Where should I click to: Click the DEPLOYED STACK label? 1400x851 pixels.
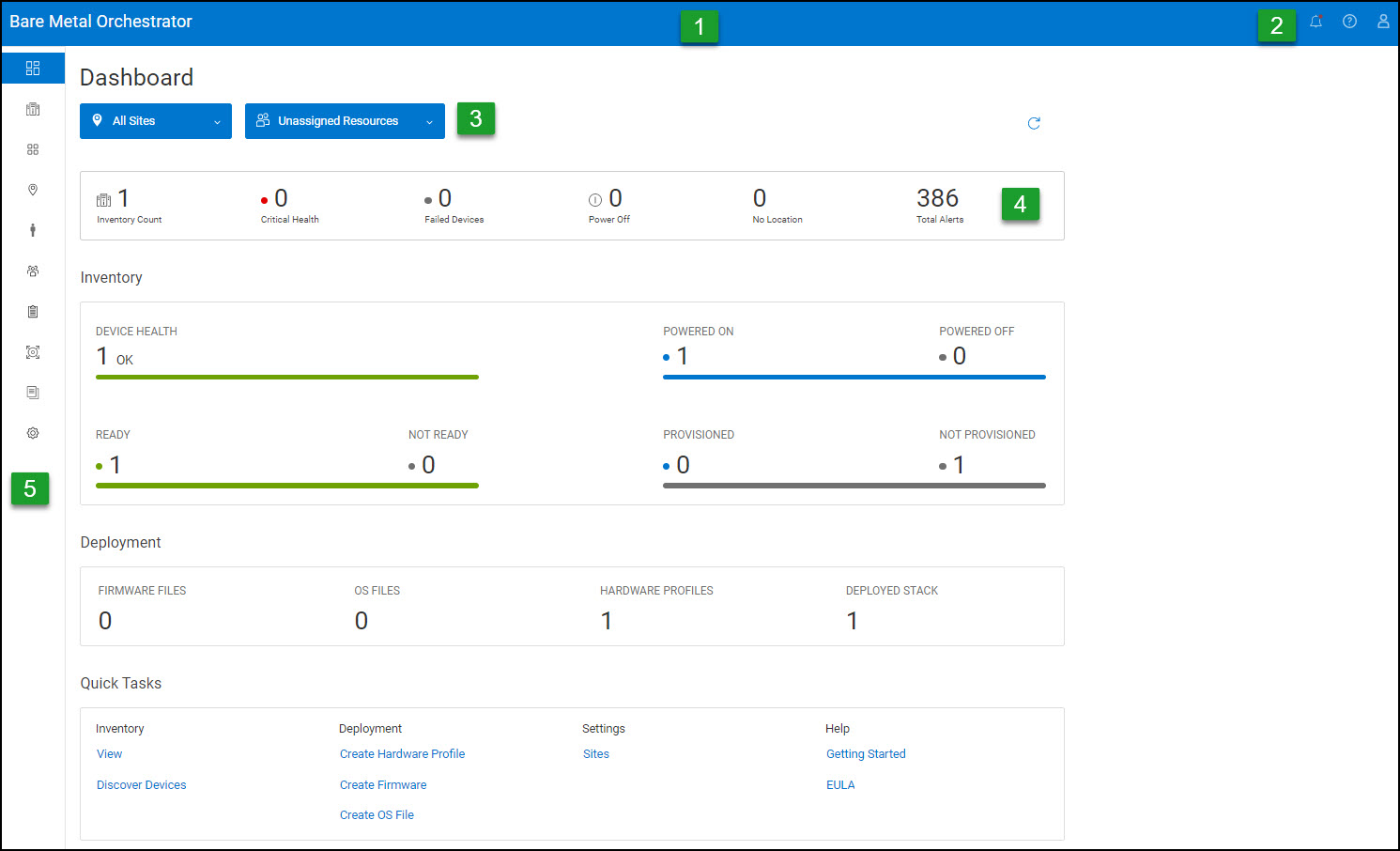[x=892, y=591]
